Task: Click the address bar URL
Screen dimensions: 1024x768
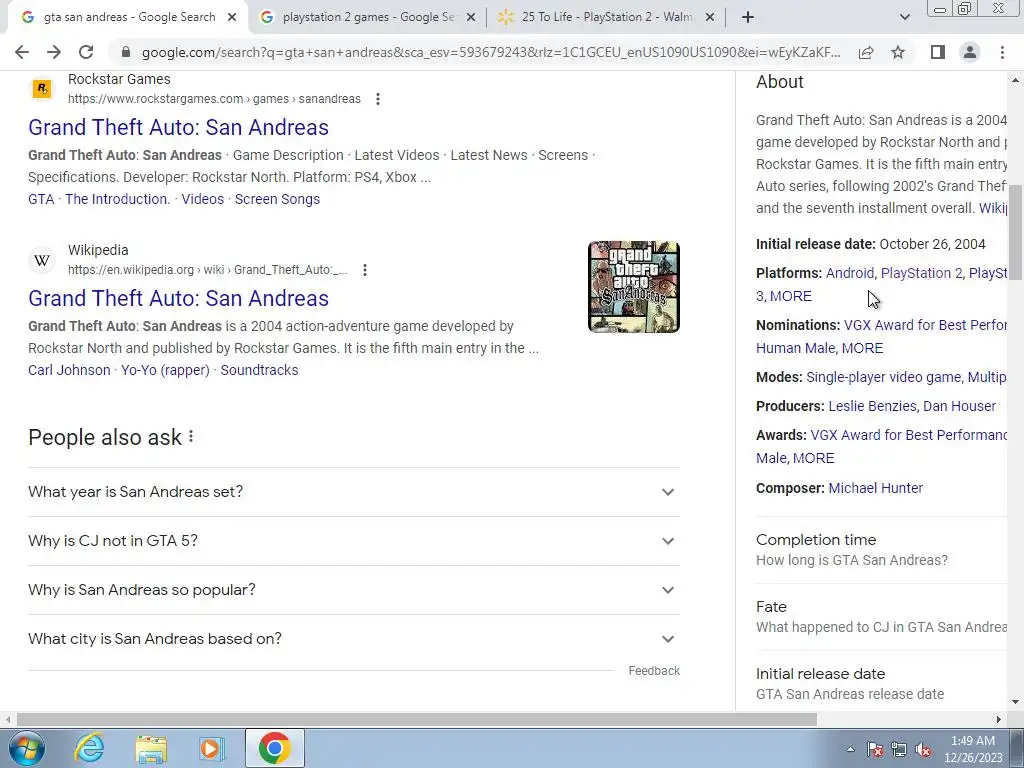Action: click(x=491, y=52)
